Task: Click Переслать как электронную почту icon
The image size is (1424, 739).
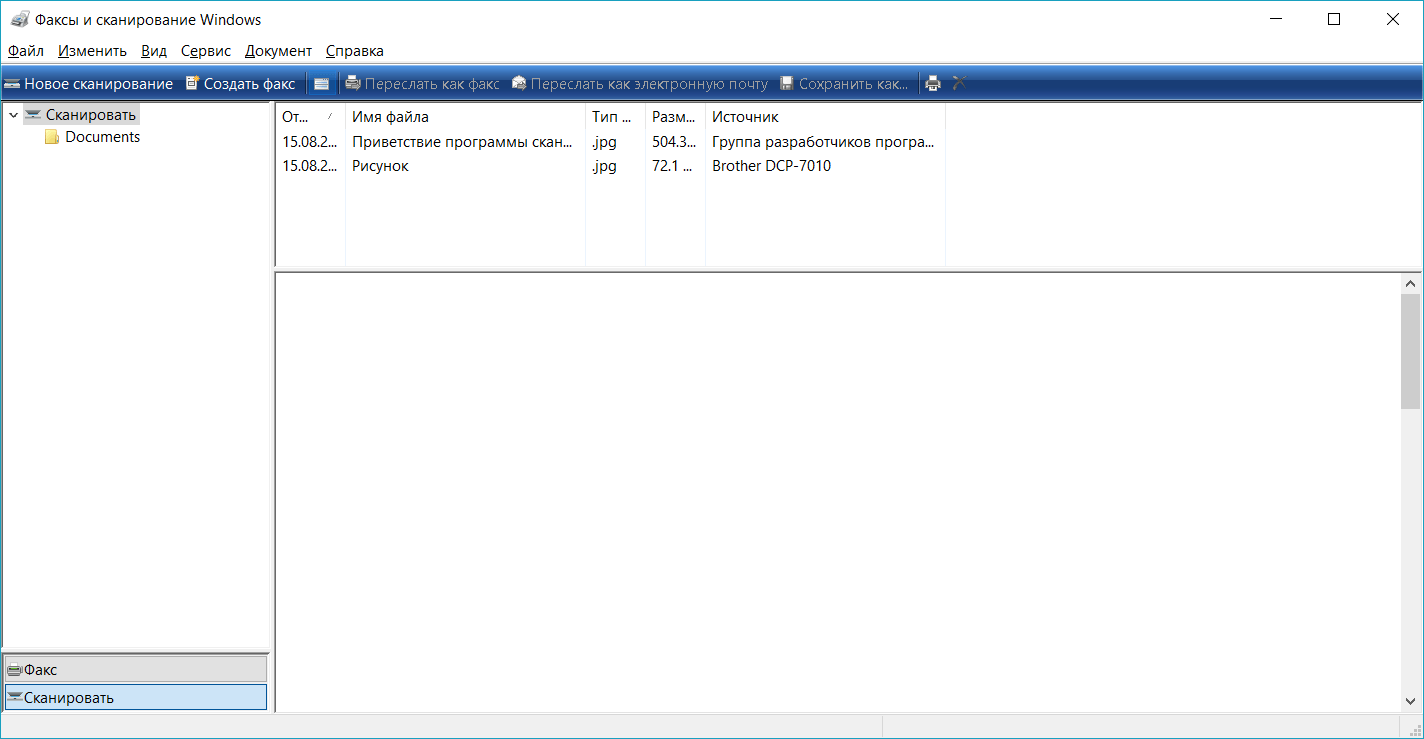Action: pyautogui.click(x=519, y=84)
